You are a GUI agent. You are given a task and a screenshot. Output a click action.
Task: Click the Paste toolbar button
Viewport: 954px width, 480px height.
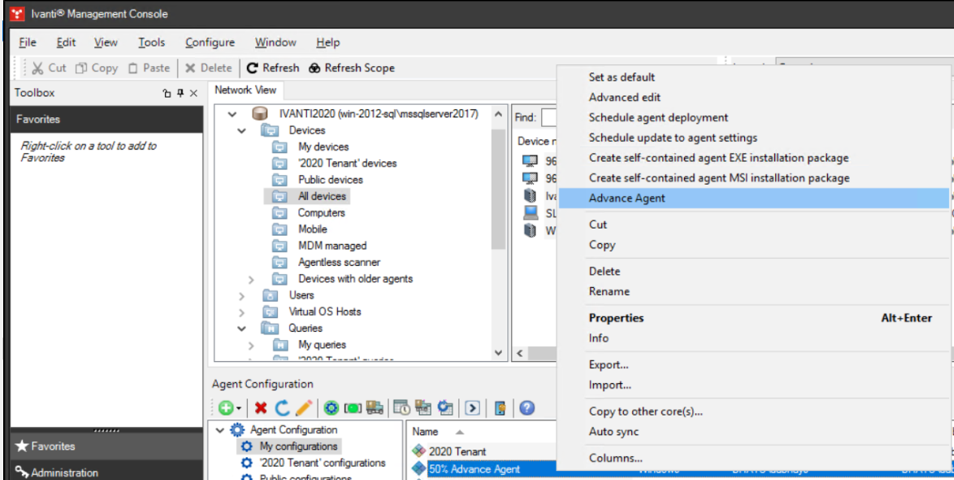click(149, 68)
